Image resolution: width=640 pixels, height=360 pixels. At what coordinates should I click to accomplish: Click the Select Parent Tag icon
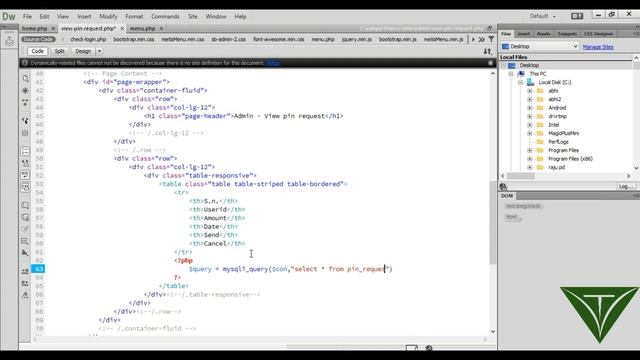[x=25, y=121]
